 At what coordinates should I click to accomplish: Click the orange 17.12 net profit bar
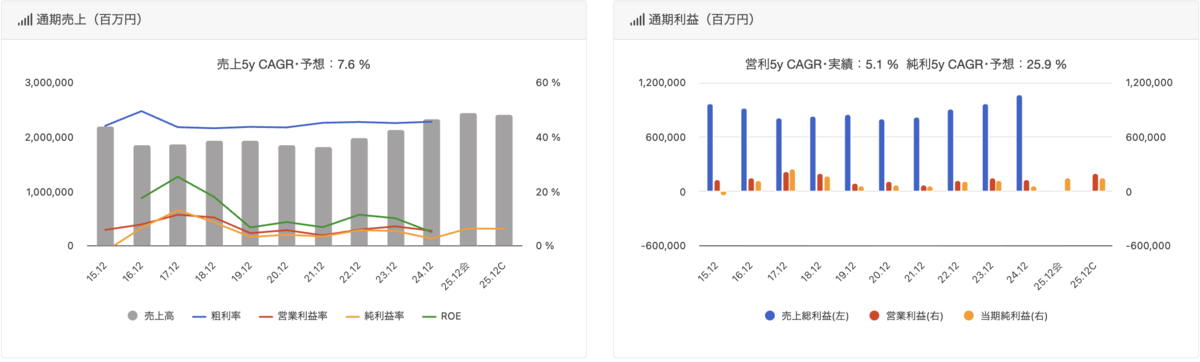coord(792,181)
